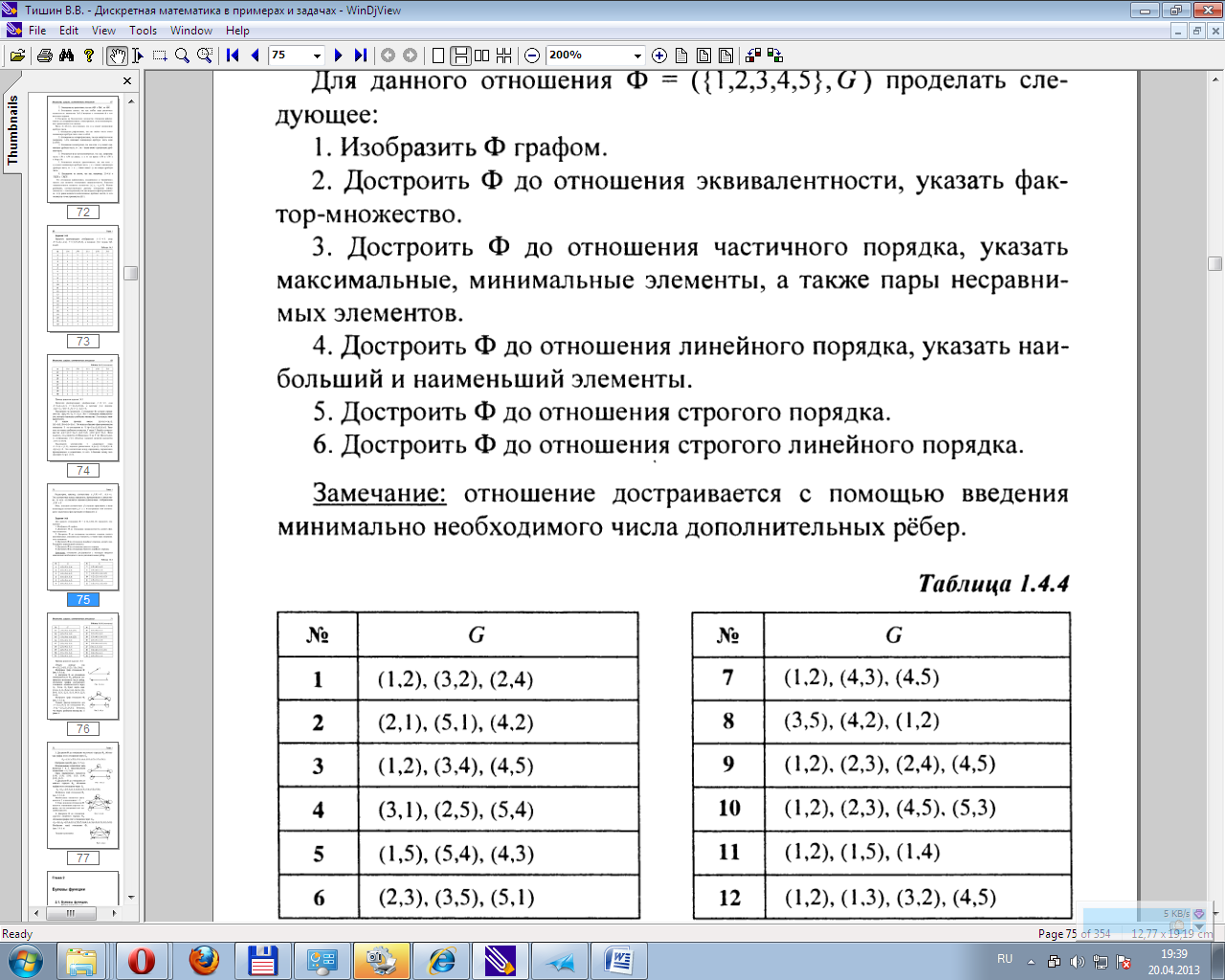Viewport: 1225px width, 980px height.
Task: Click the Fit Width icon
Action: [725, 56]
